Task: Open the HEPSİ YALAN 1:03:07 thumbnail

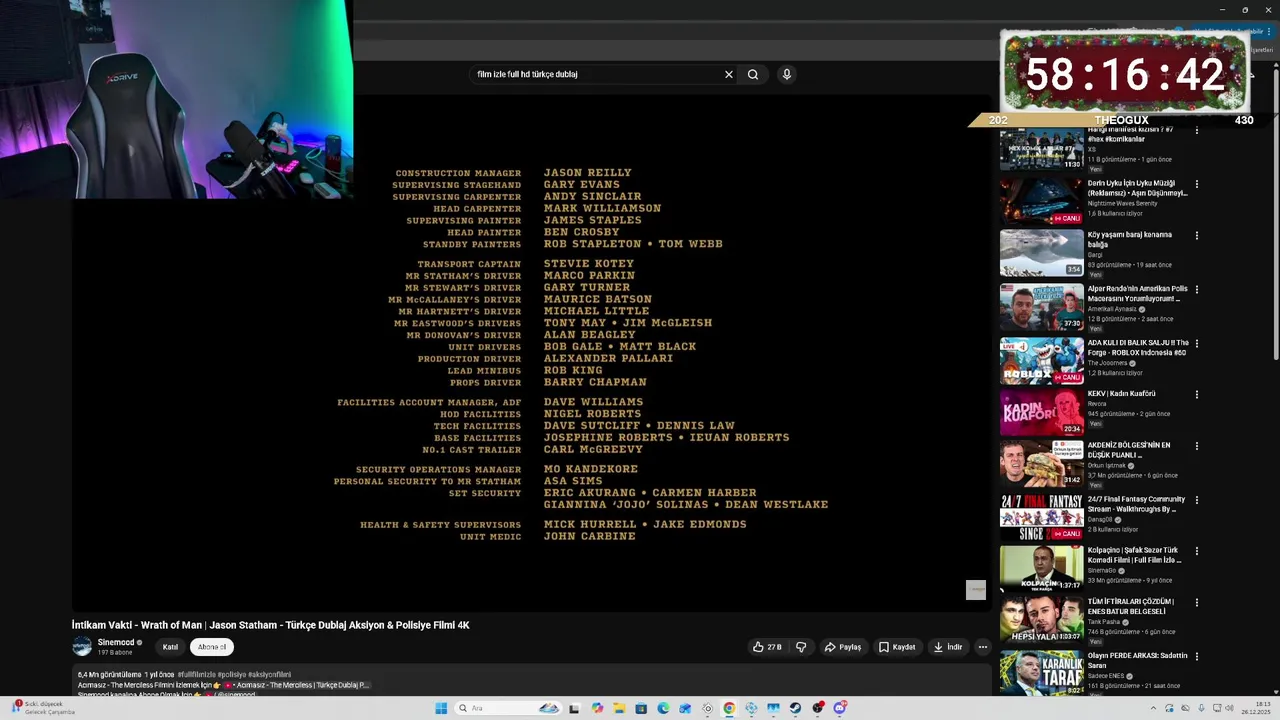Action: 1041,620
